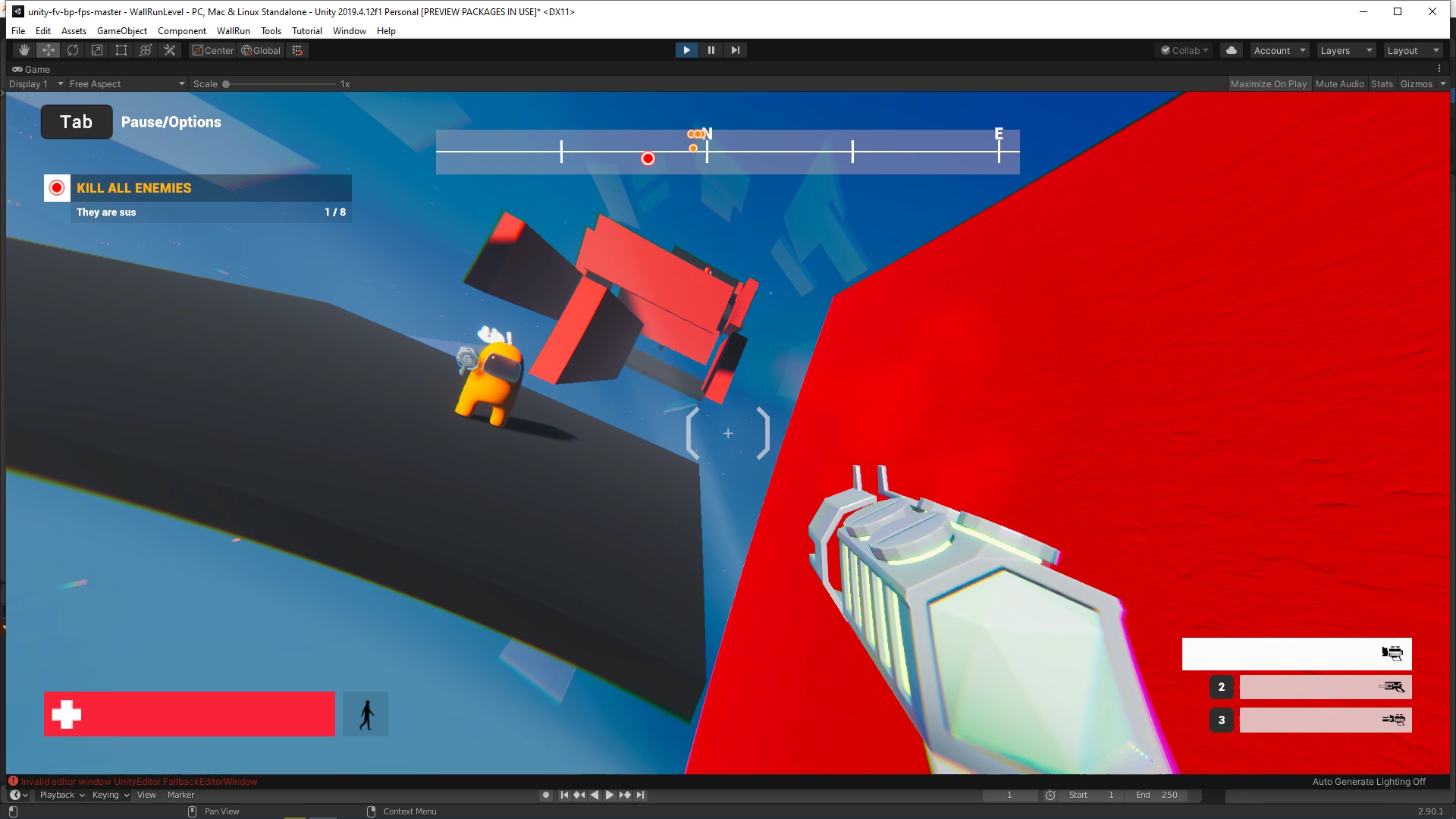The height and width of the screenshot is (819, 1456).
Task: Jump to the timeline start frame
Action: point(564,795)
